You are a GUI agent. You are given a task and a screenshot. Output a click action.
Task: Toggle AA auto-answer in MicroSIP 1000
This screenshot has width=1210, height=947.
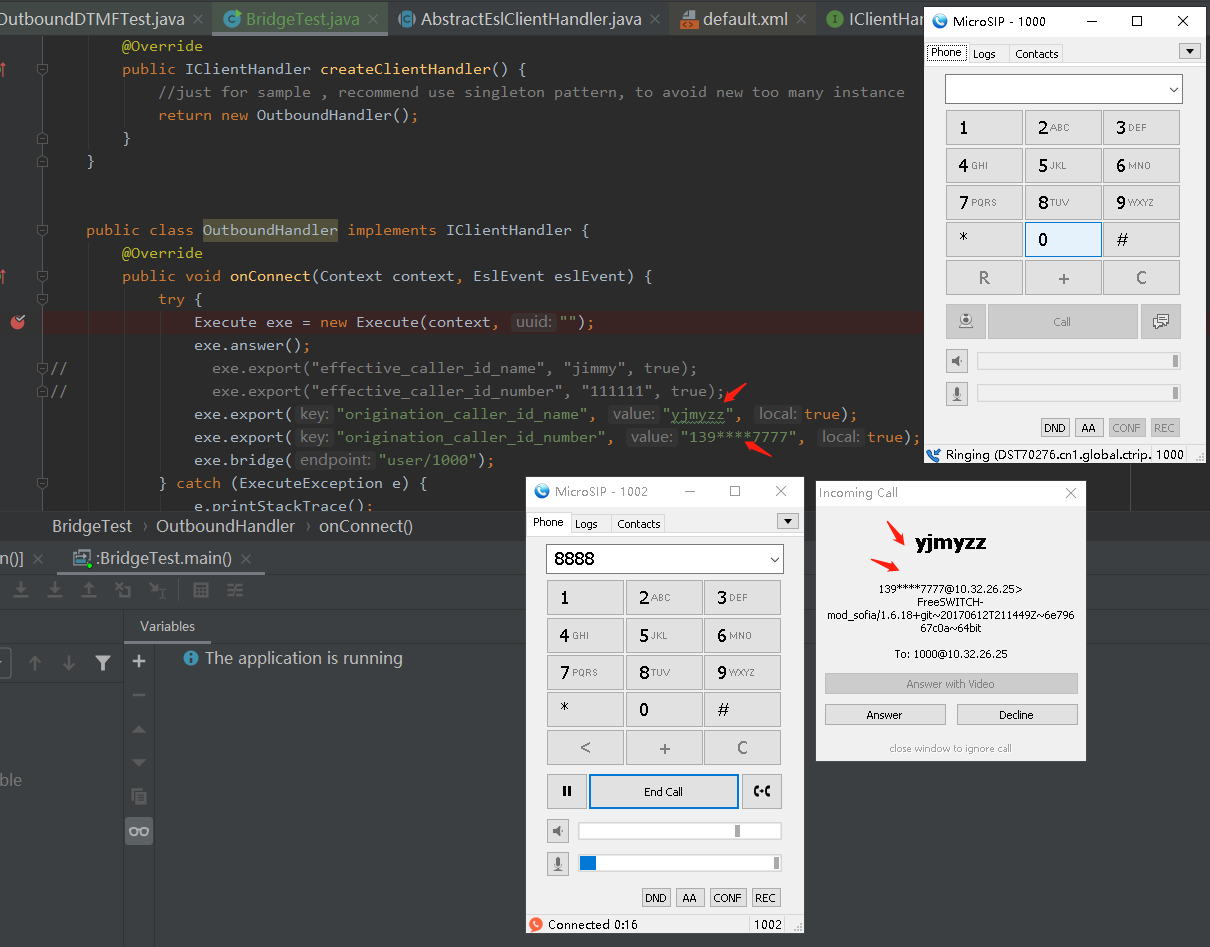tap(1088, 428)
